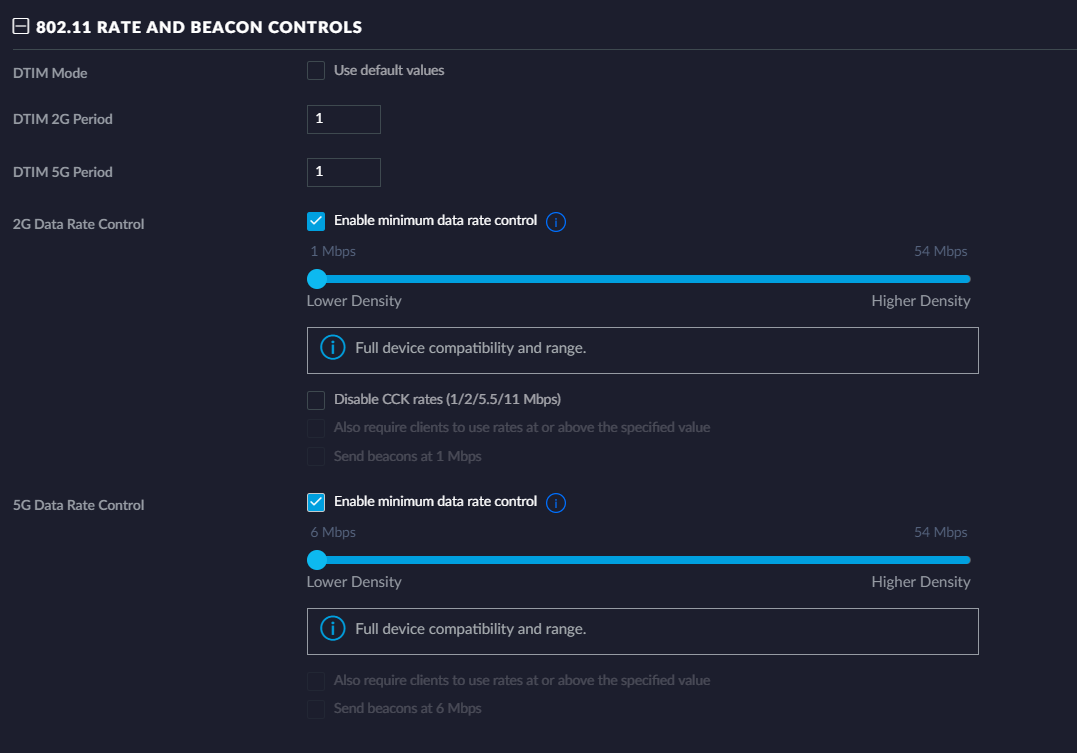Click the 802.11 Rate and Beacon Controls heading
The image size is (1077, 753).
point(198,27)
